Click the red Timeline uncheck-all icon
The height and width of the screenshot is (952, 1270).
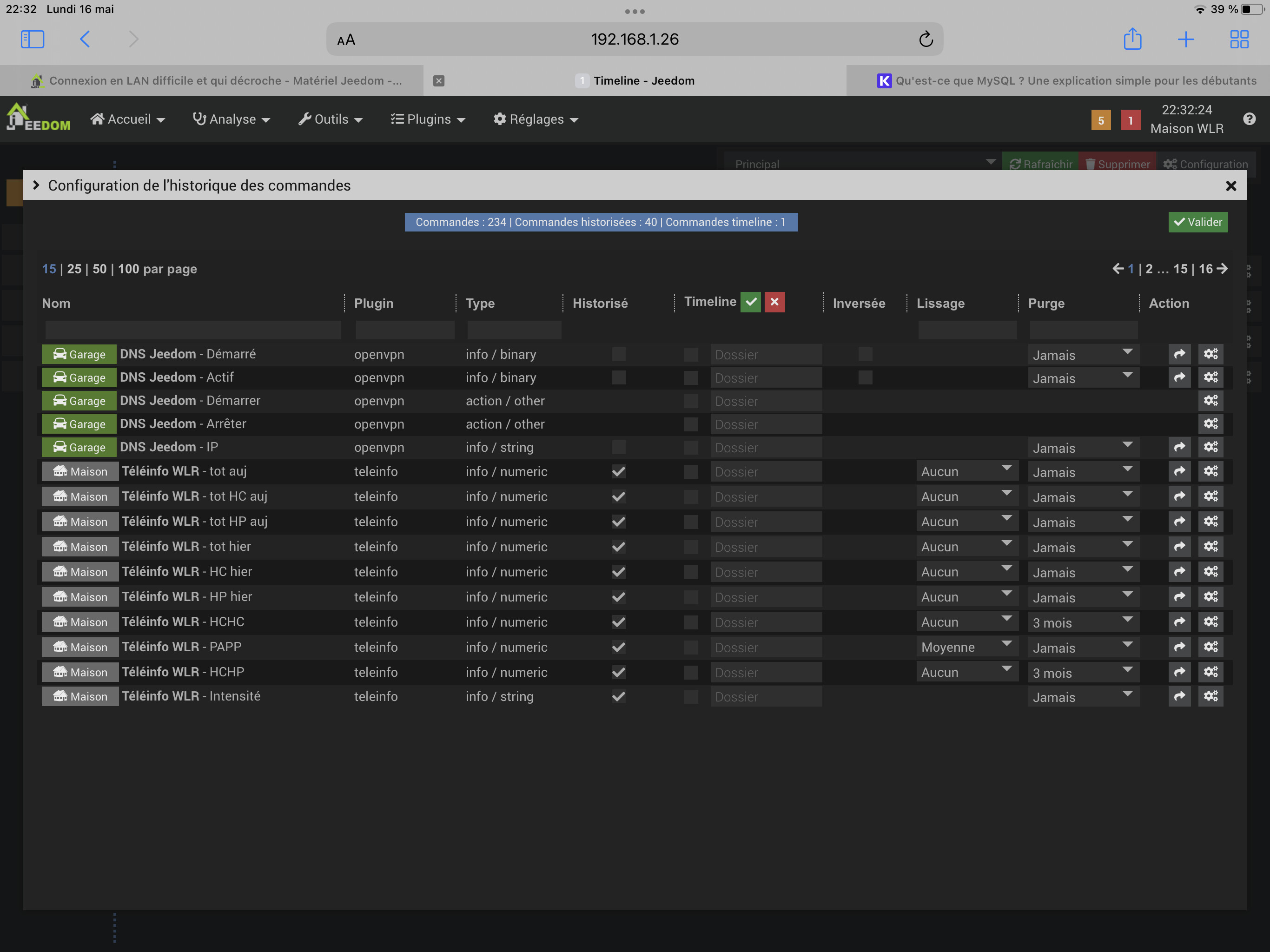click(774, 302)
